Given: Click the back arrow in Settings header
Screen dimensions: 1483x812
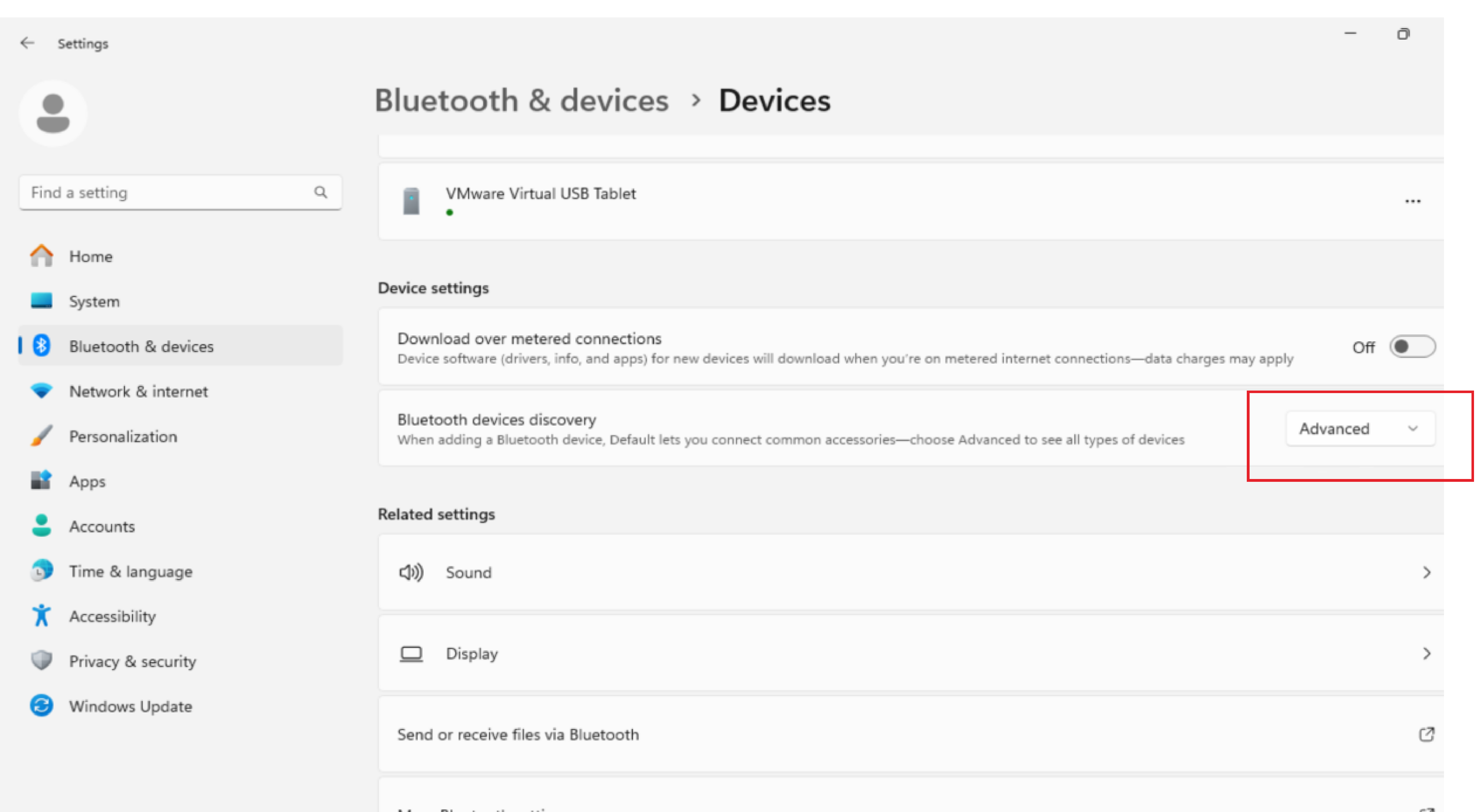Looking at the screenshot, I should (27, 43).
